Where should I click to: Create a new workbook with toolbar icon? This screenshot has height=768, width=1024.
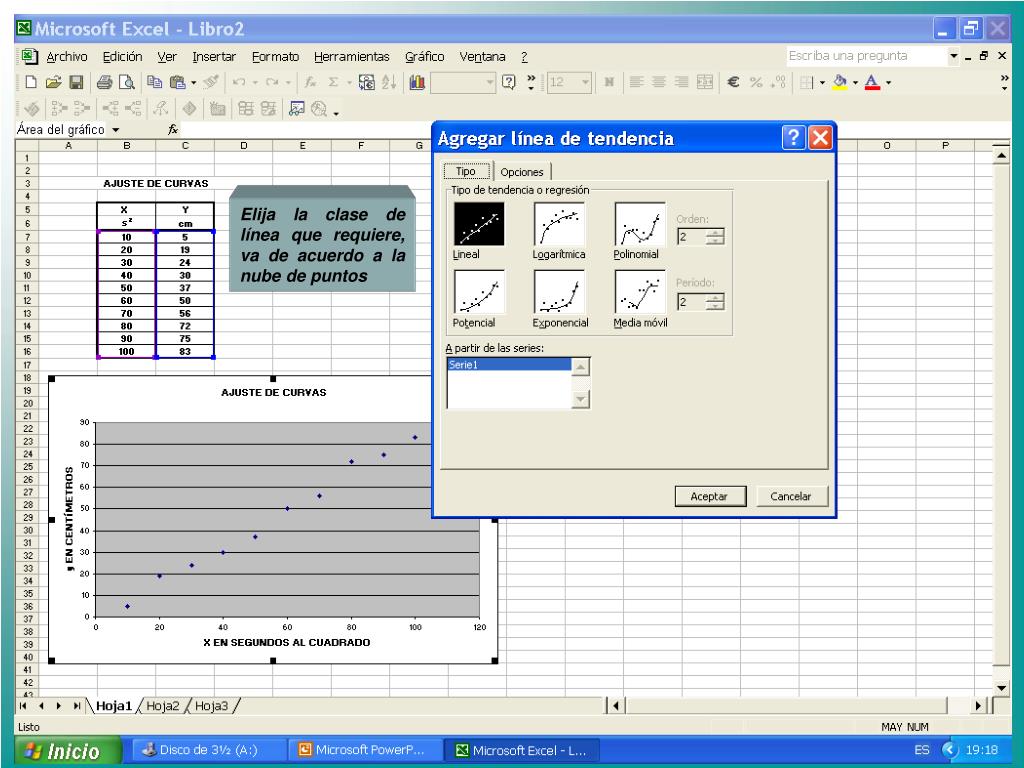31,82
